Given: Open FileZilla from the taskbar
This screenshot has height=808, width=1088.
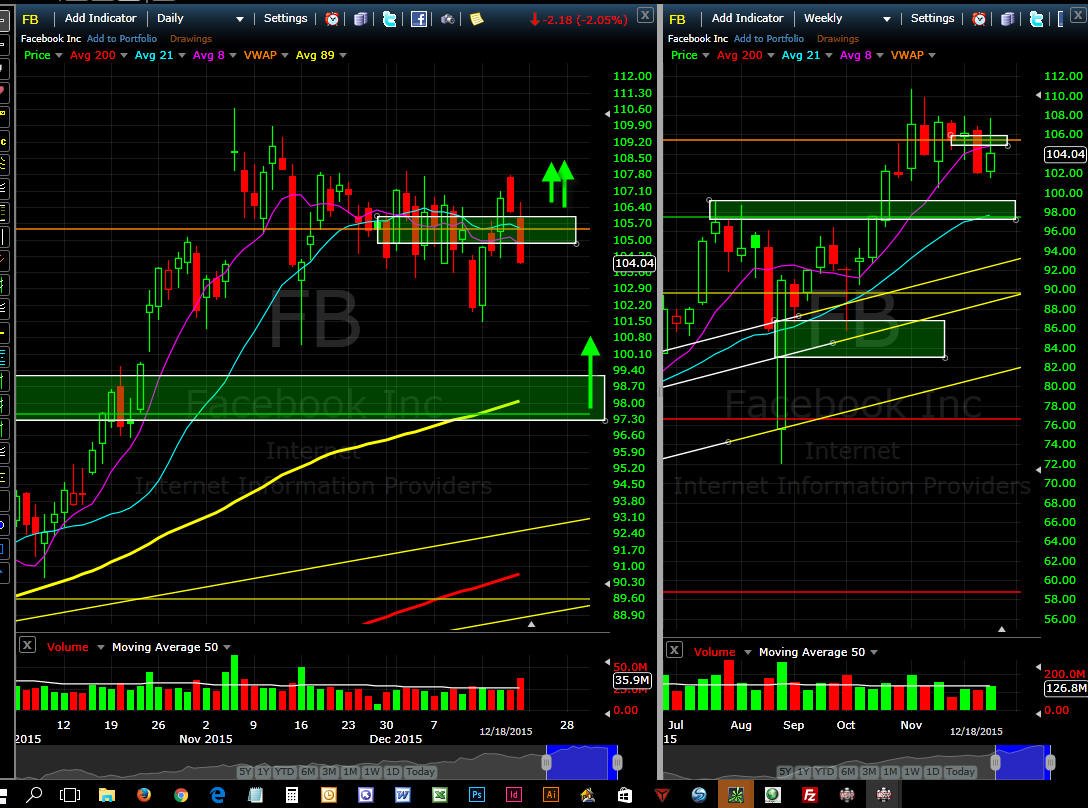Looking at the screenshot, I should click(x=809, y=795).
